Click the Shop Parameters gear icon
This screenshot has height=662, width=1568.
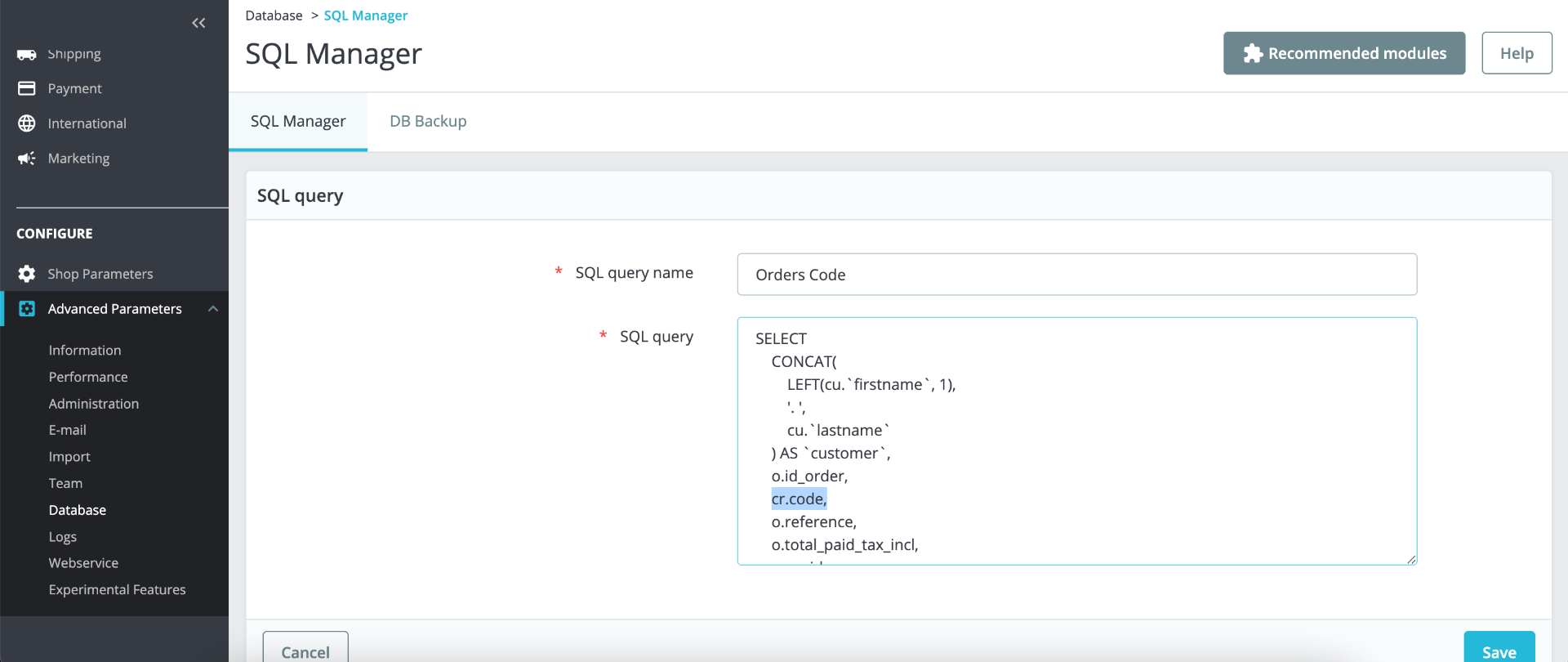point(27,274)
